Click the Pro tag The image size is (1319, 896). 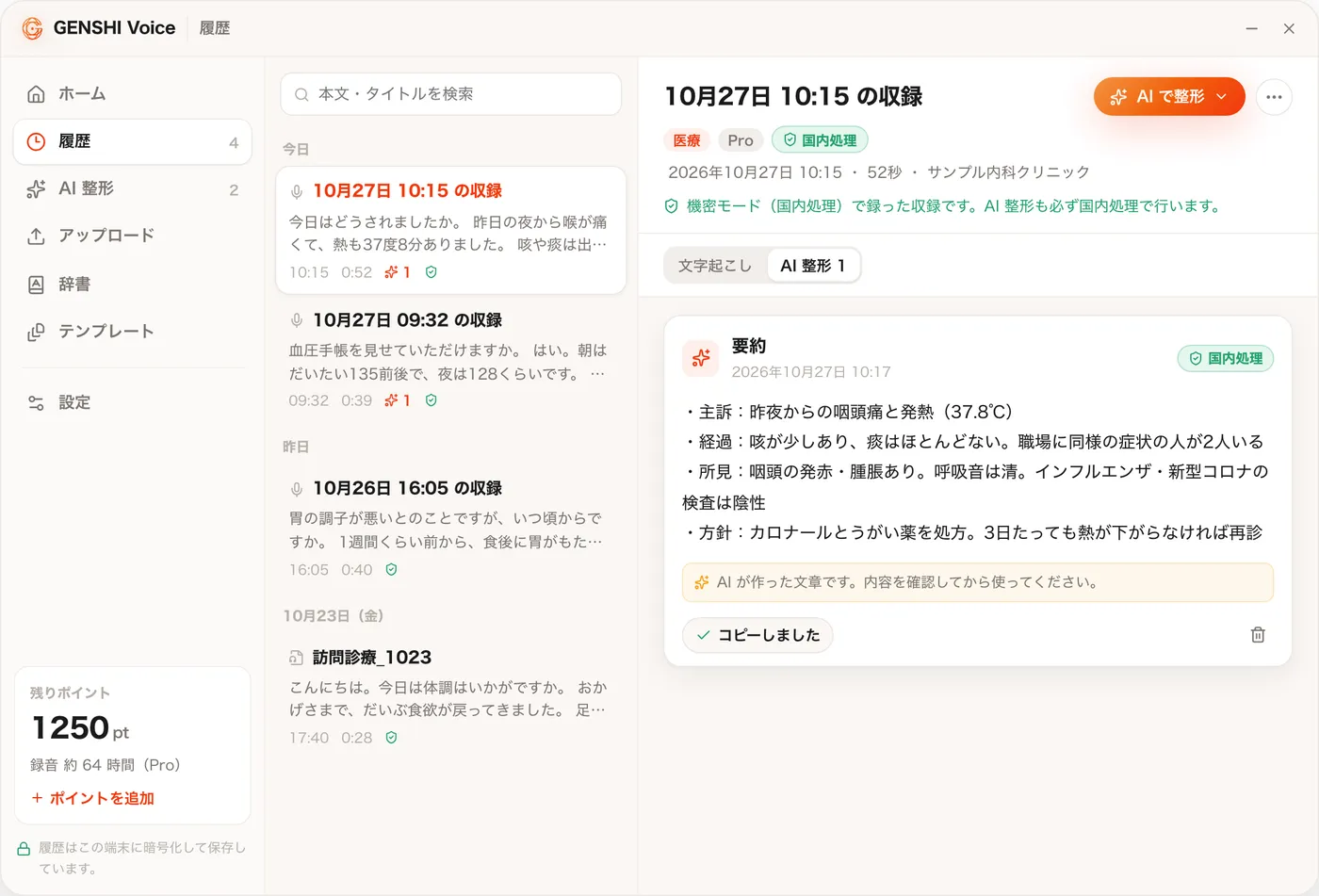click(x=741, y=140)
